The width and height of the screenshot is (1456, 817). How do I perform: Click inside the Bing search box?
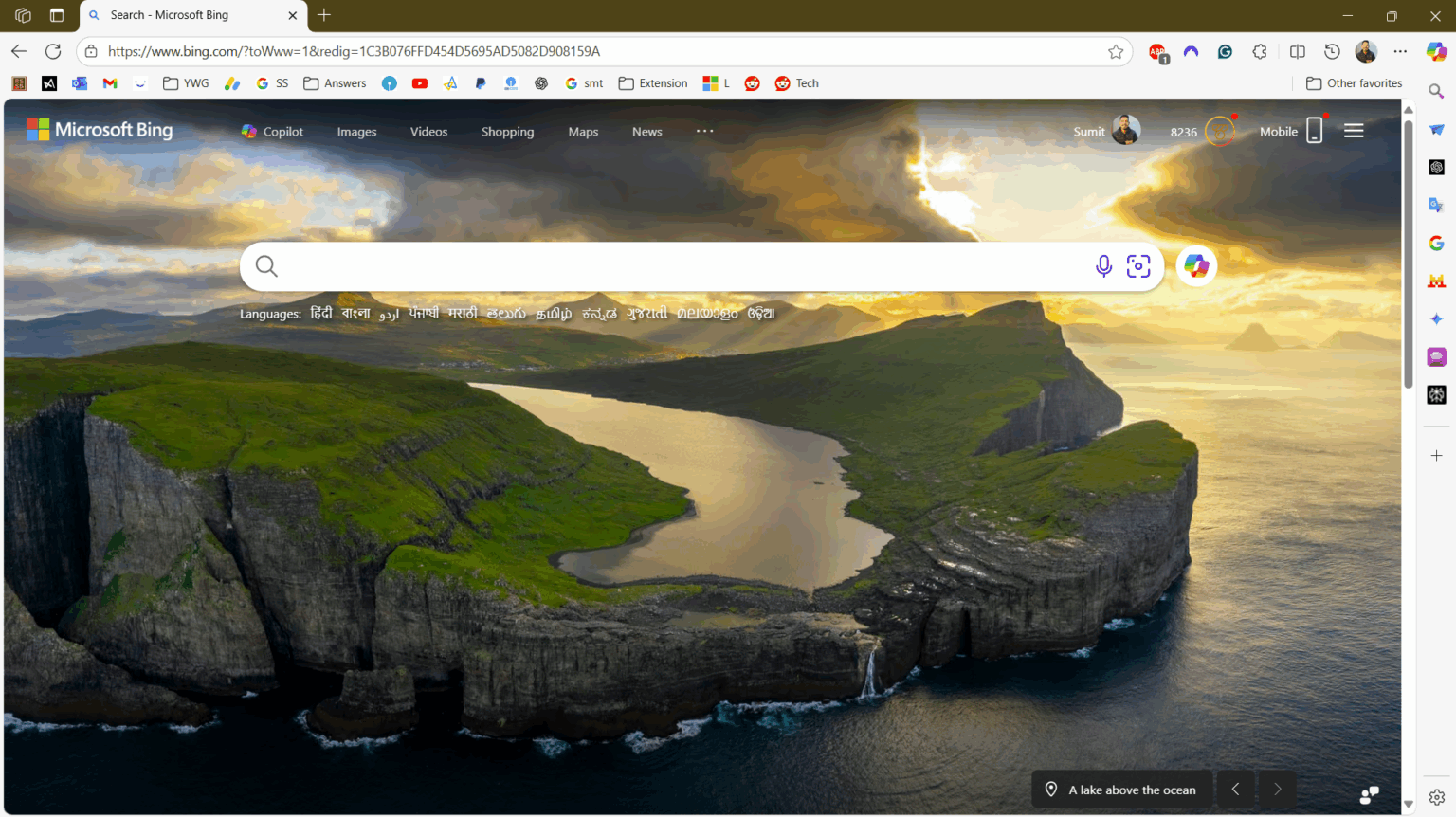[x=664, y=266]
